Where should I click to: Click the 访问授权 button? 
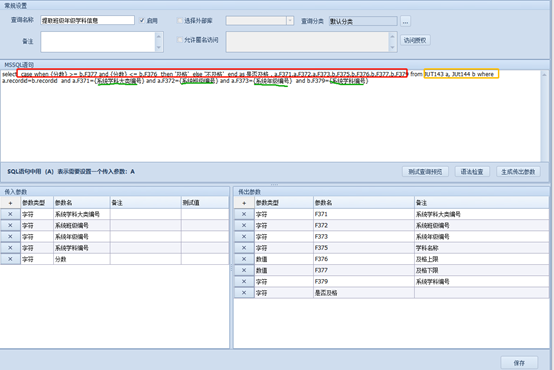415,40
